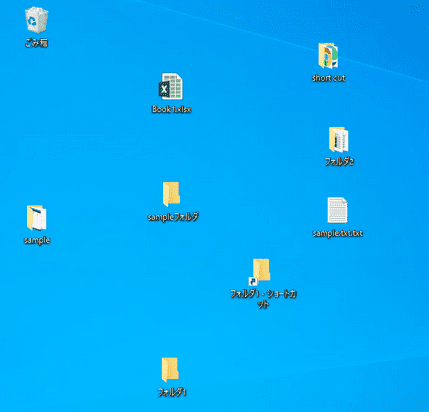Click the short cut name label
The image size is (429, 412).
[x=329, y=78]
